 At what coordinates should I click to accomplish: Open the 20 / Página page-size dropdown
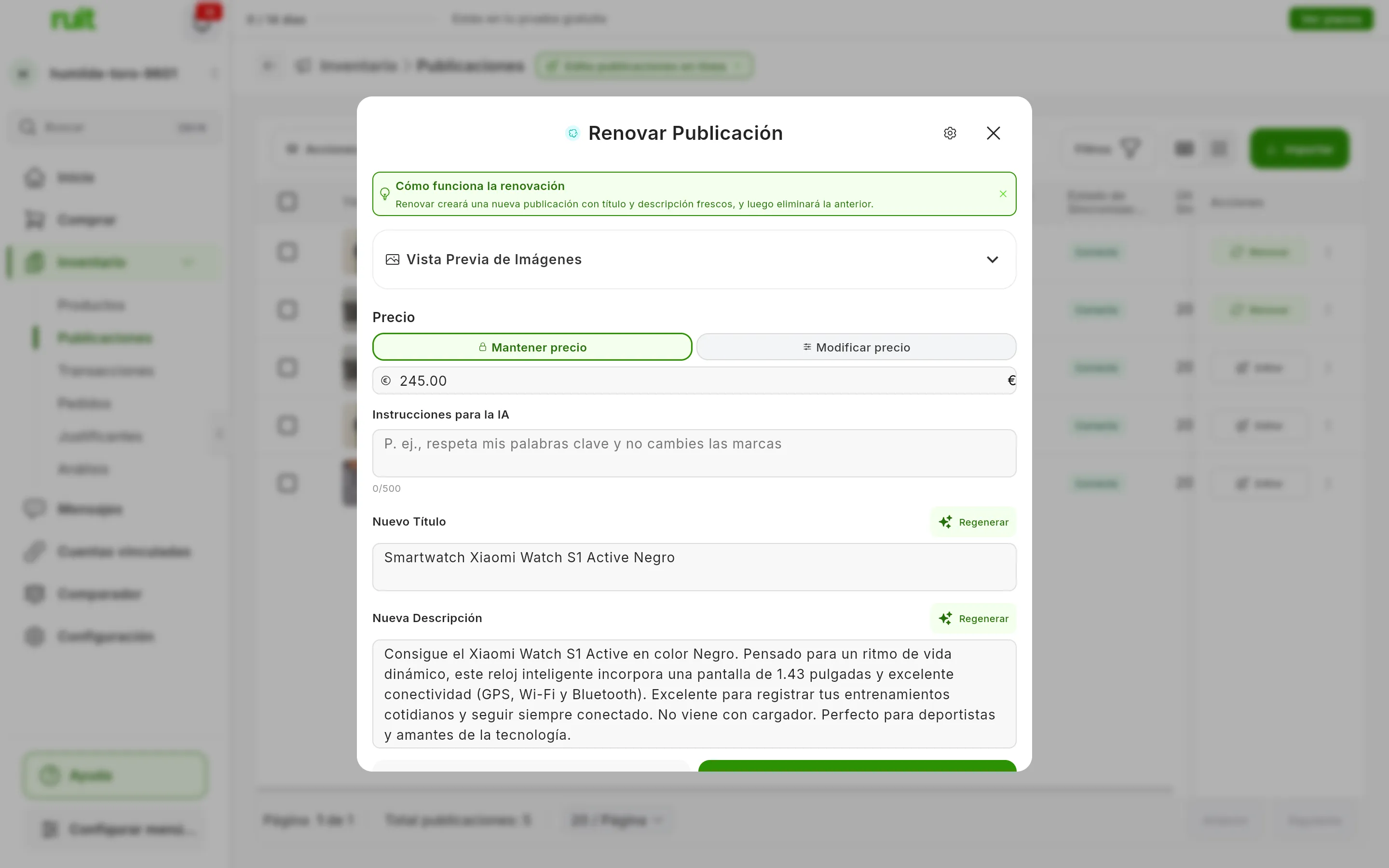(617, 820)
